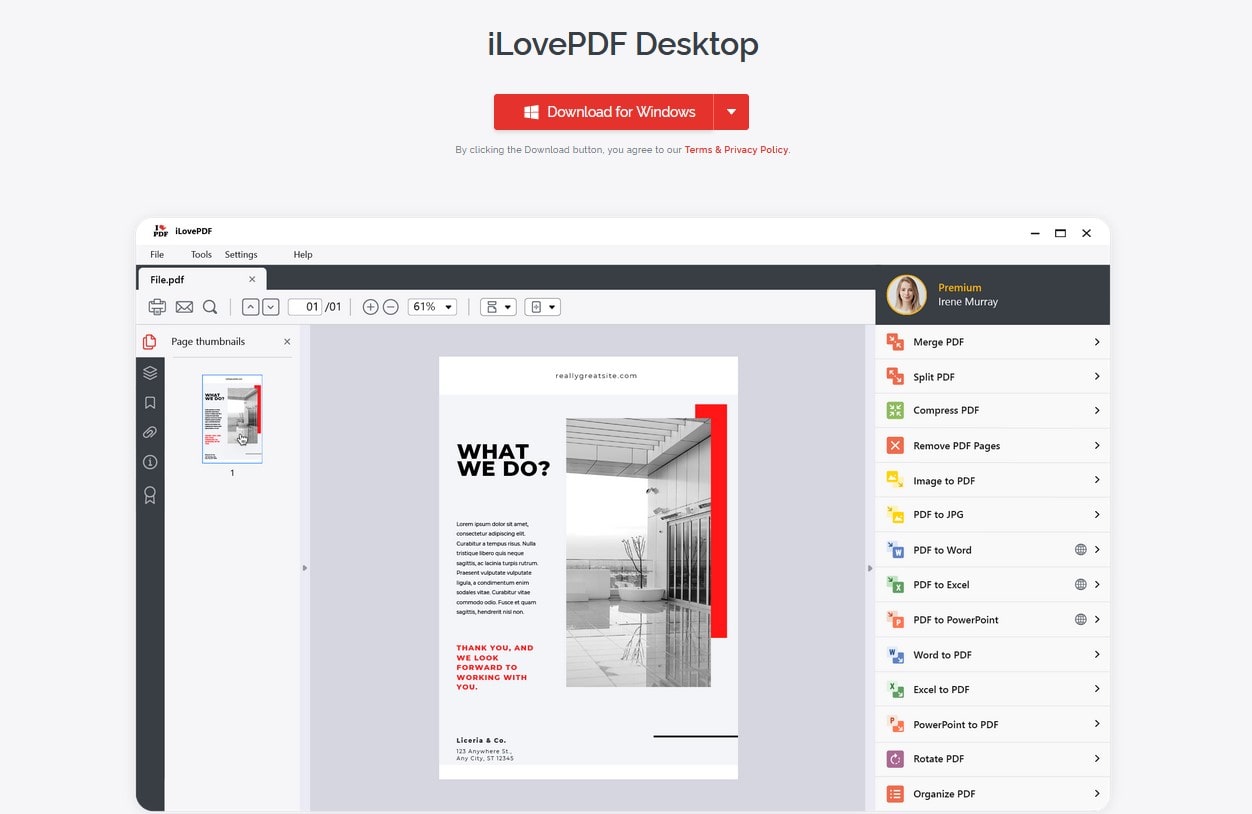Click the PDF to JPG icon

[895, 515]
